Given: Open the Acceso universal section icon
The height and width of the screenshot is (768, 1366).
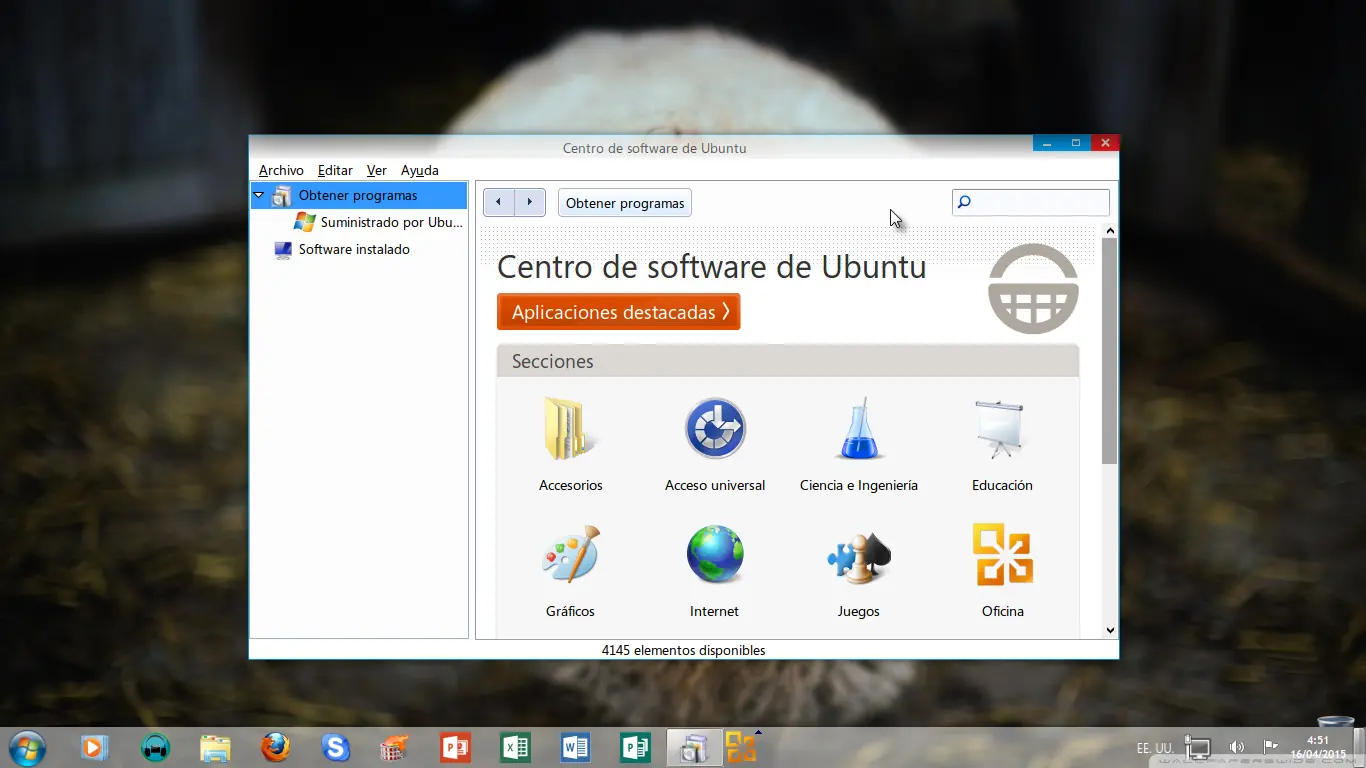Looking at the screenshot, I should coord(715,428).
